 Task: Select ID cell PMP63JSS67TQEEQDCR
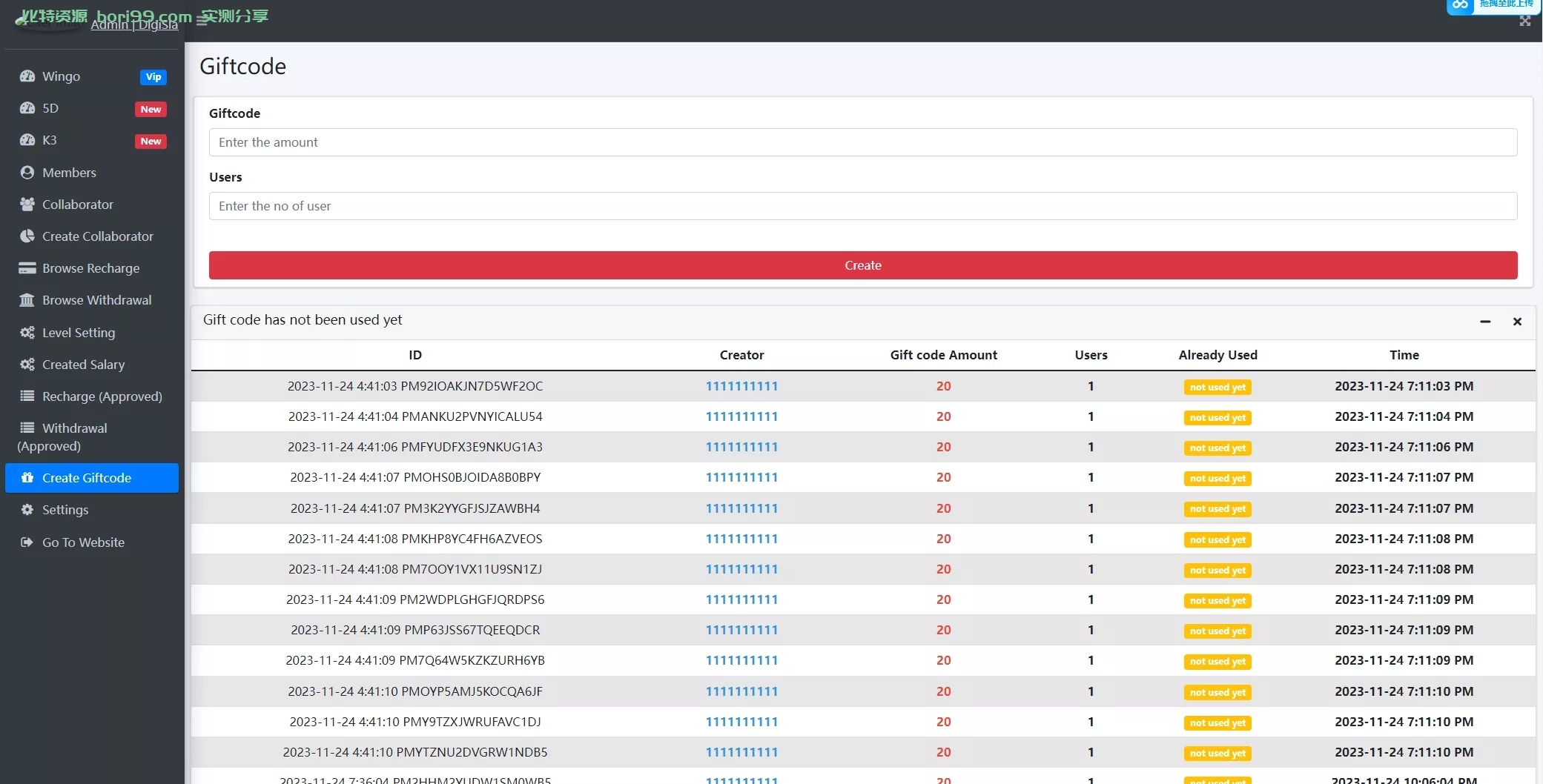pyautogui.click(x=415, y=630)
